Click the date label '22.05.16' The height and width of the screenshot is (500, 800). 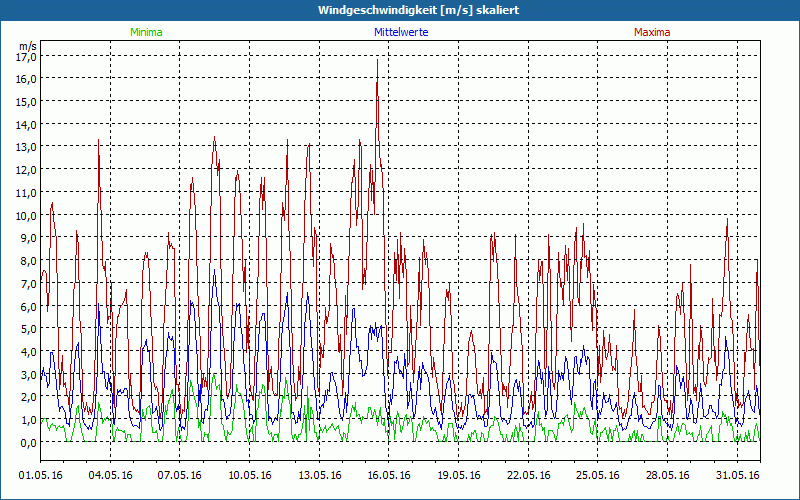pyautogui.click(x=529, y=475)
